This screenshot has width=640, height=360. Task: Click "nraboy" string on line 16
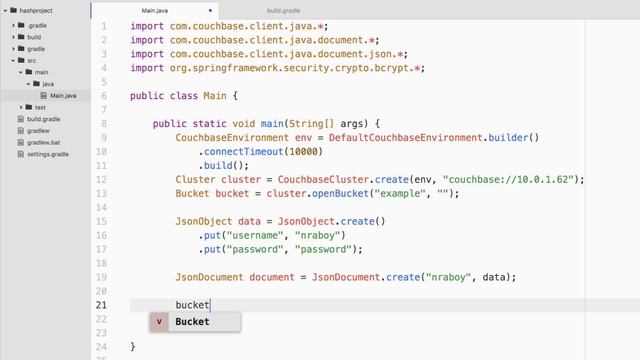318,236
